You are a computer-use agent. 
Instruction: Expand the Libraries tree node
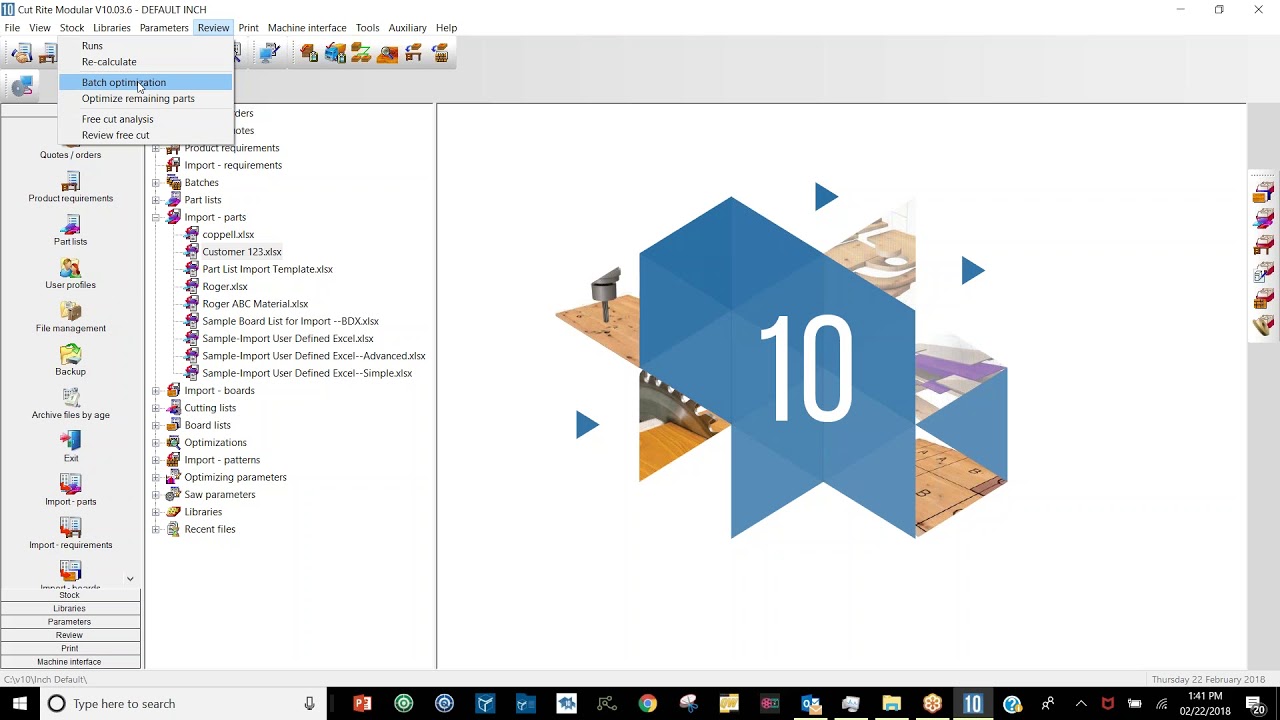click(156, 512)
